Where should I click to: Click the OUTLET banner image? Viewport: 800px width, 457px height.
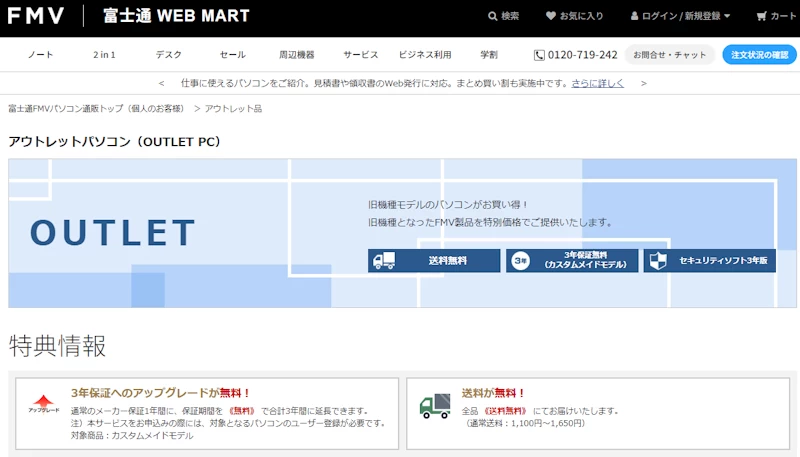[x=403, y=233]
